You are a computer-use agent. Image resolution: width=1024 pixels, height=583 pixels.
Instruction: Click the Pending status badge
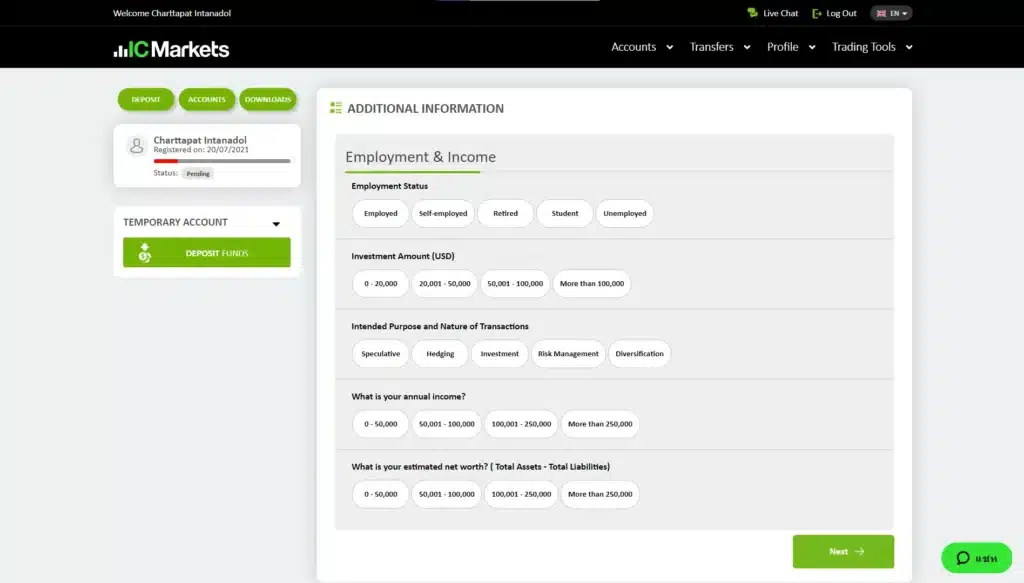(x=198, y=173)
